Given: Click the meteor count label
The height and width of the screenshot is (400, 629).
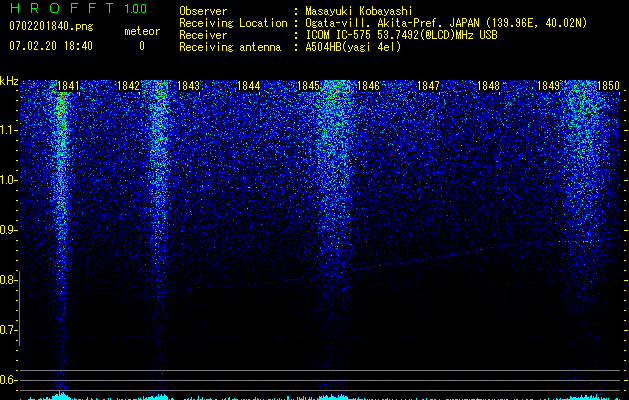Looking at the screenshot, I should [x=142, y=31].
